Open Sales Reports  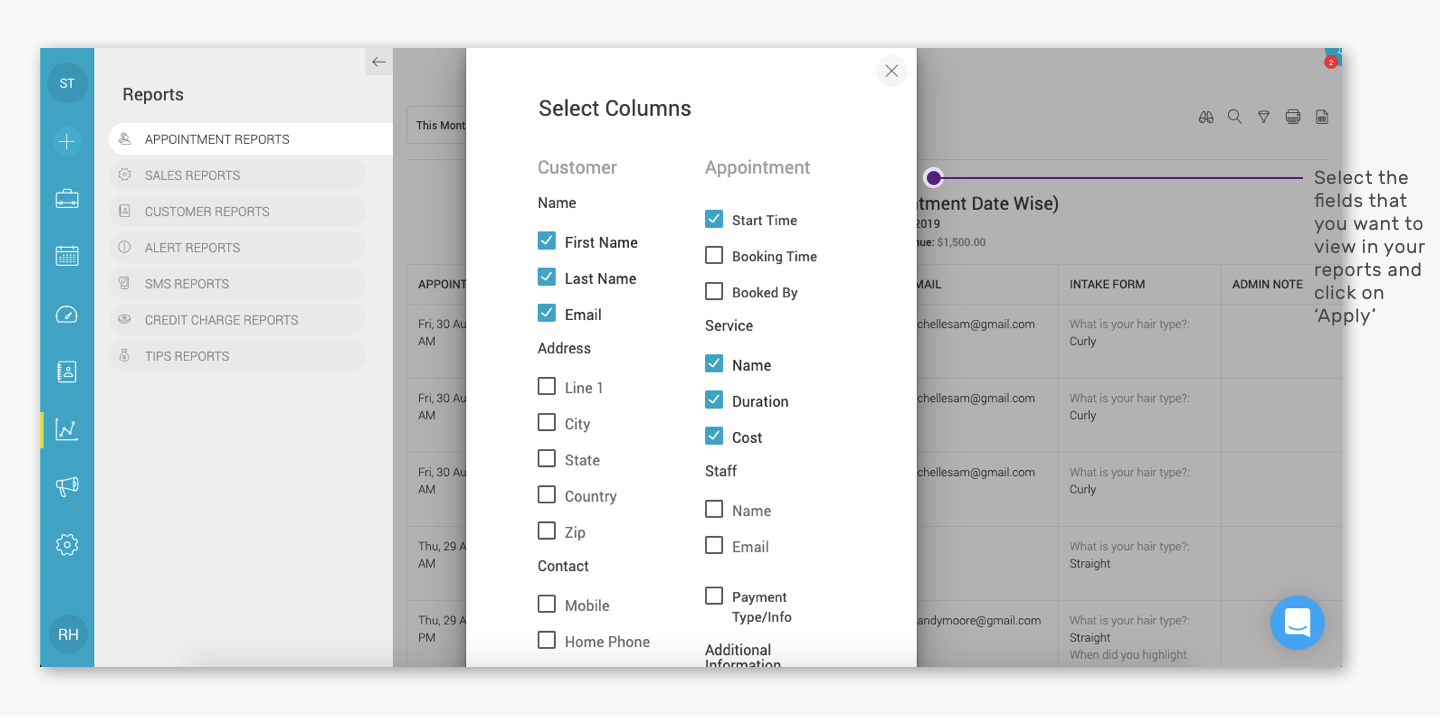pyautogui.click(x=237, y=175)
